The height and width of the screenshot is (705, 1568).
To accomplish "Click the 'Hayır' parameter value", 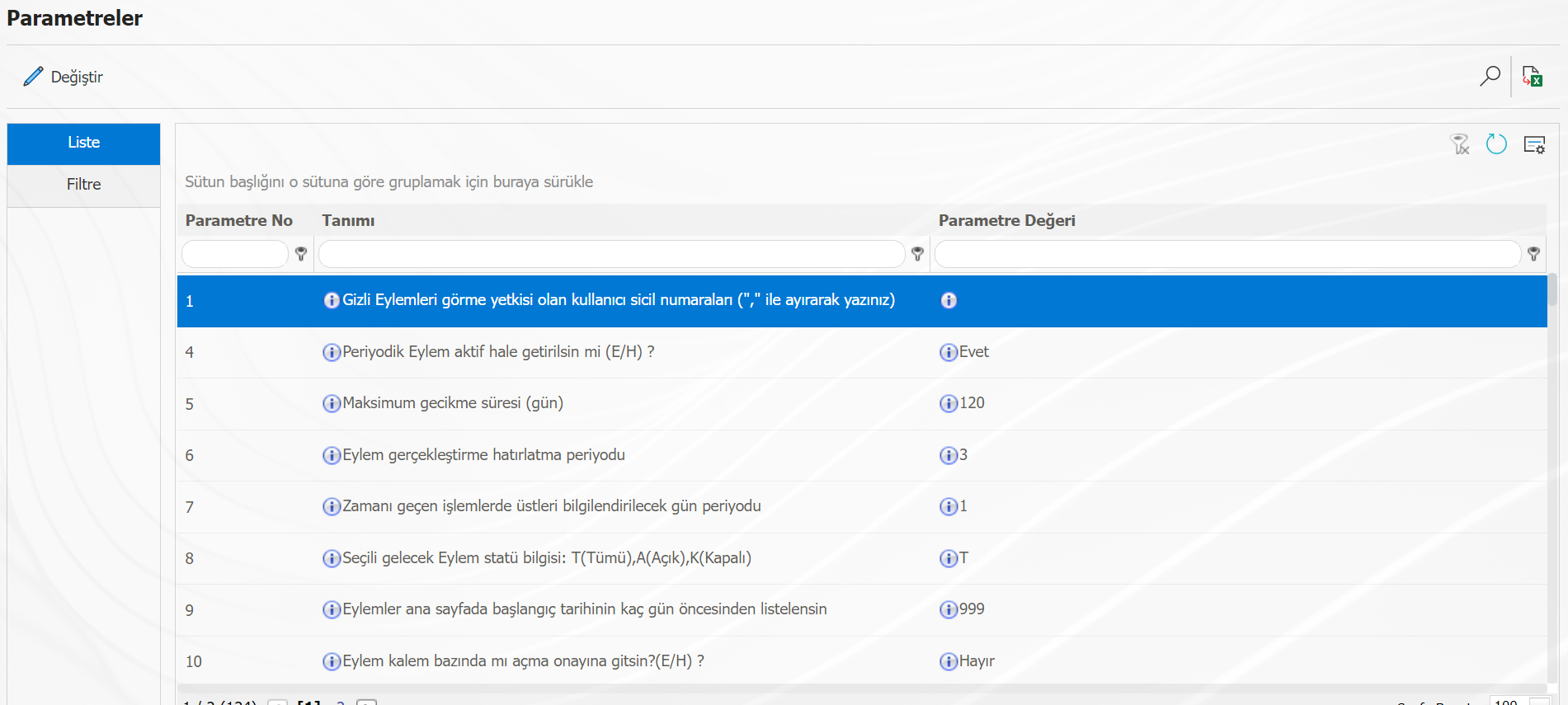I will 977,661.
